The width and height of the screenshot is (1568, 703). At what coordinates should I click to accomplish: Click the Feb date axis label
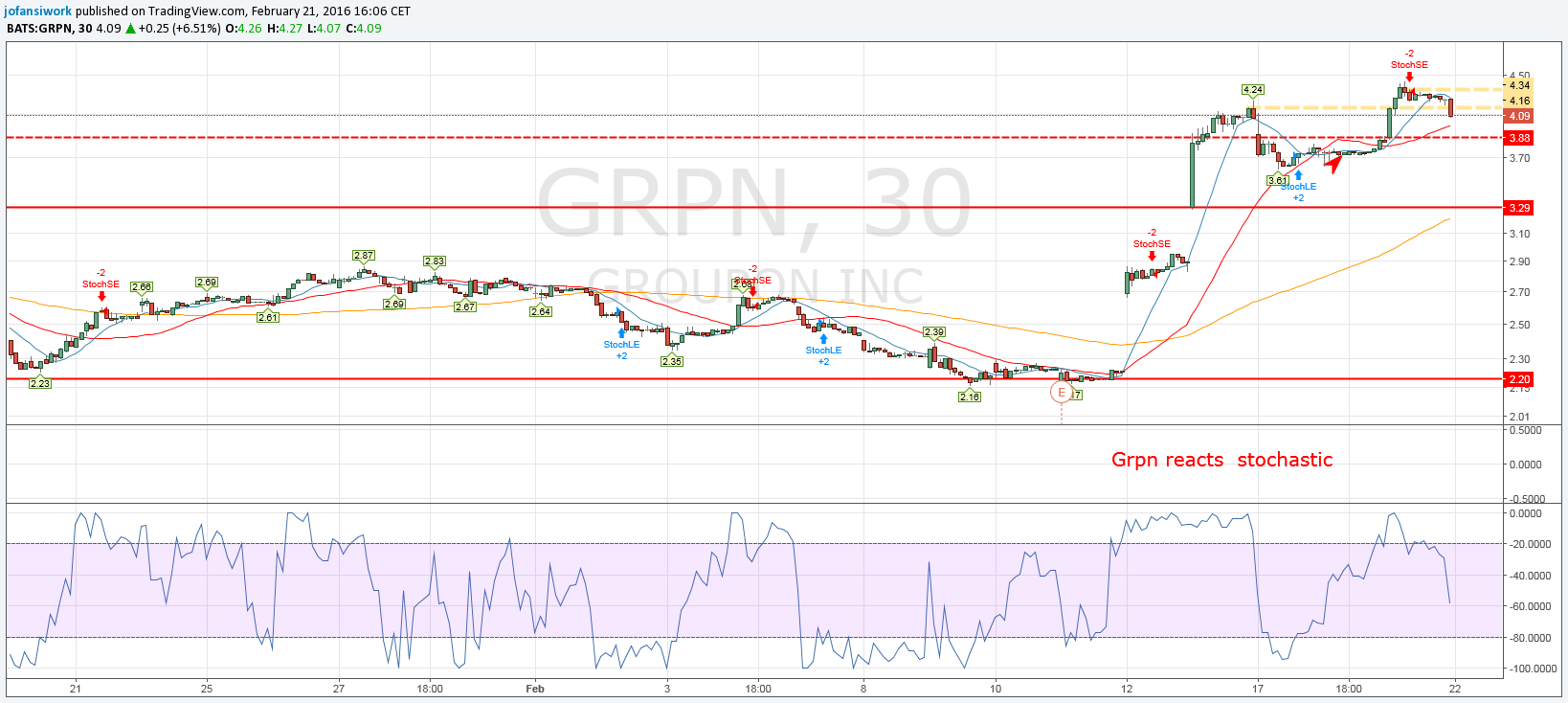[x=535, y=689]
